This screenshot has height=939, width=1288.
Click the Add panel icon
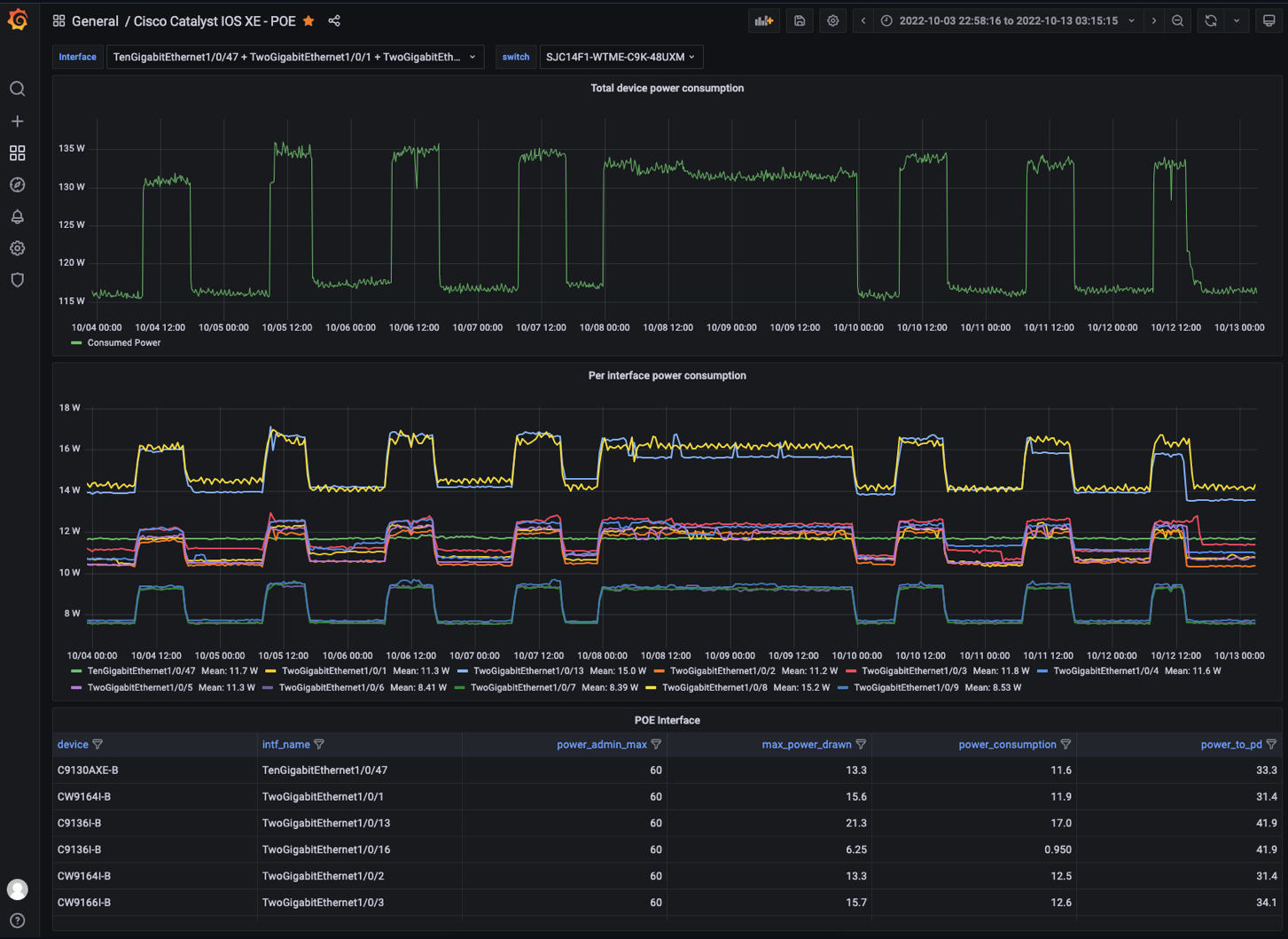tap(764, 20)
